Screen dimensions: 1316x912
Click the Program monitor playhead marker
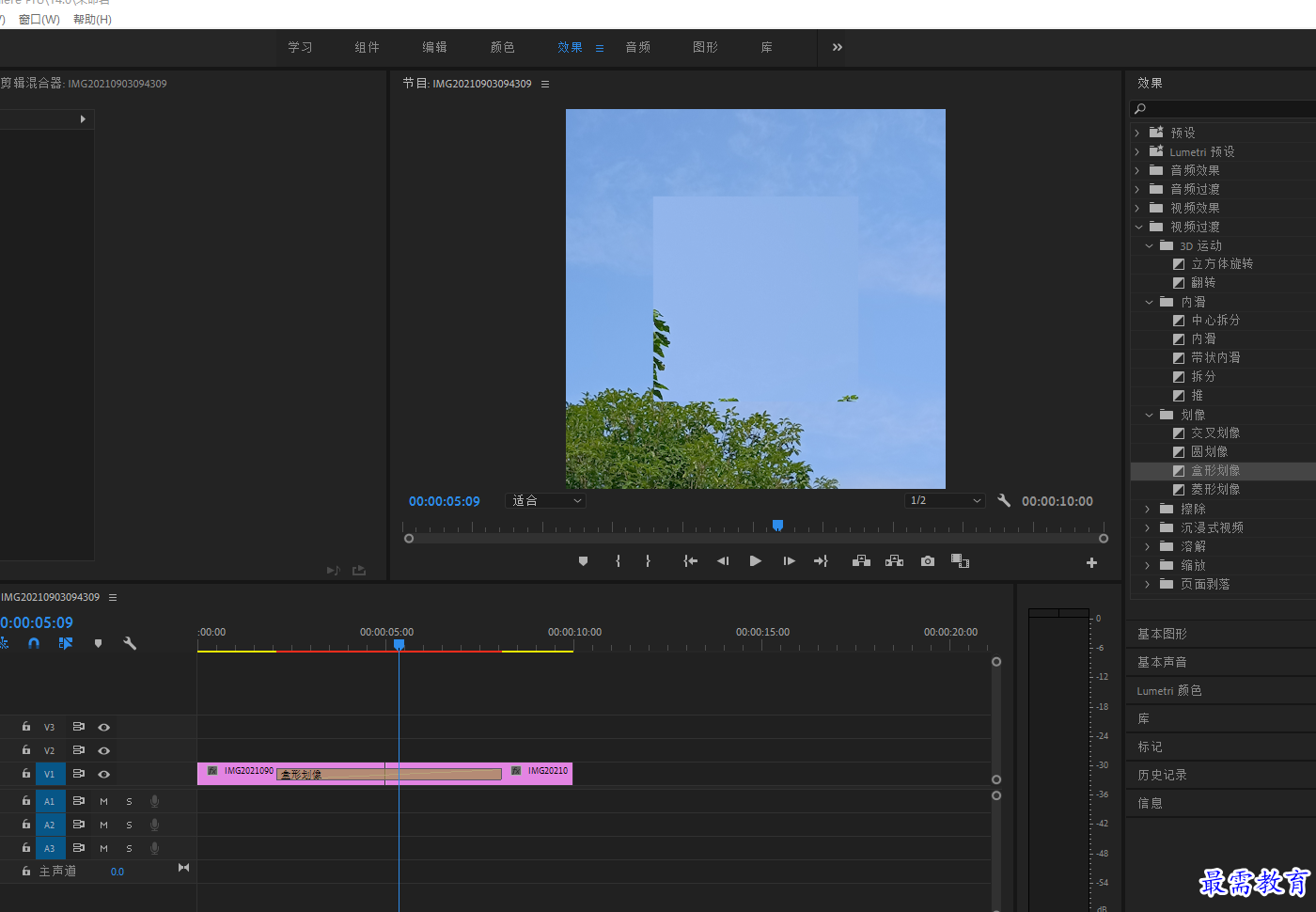pyautogui.click(x=777, y=526)
